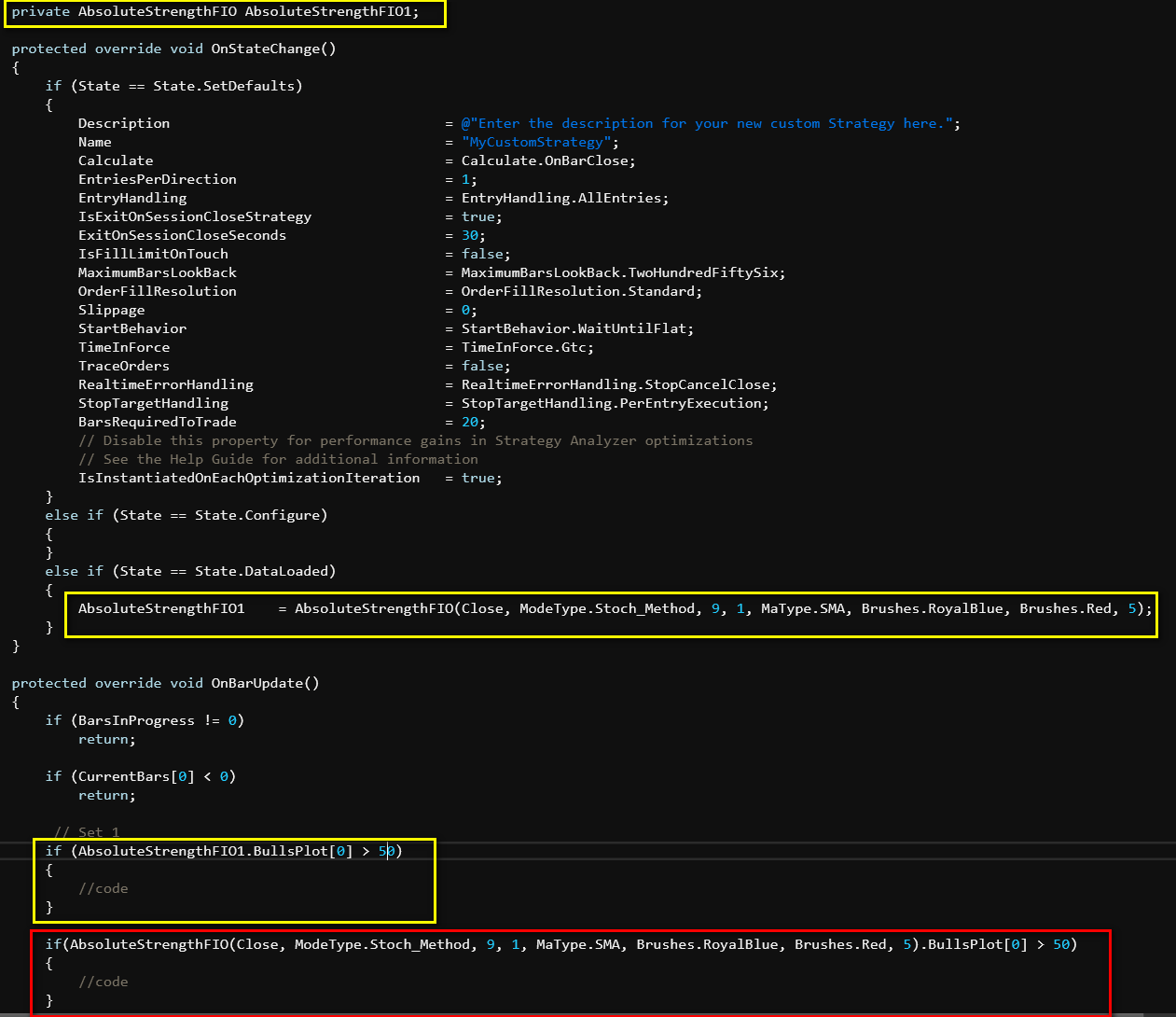Click the IsExitOnSessionCloseStrategy property
The width and height of the screenshot is (1176, 1017).
tap(195, 216)
